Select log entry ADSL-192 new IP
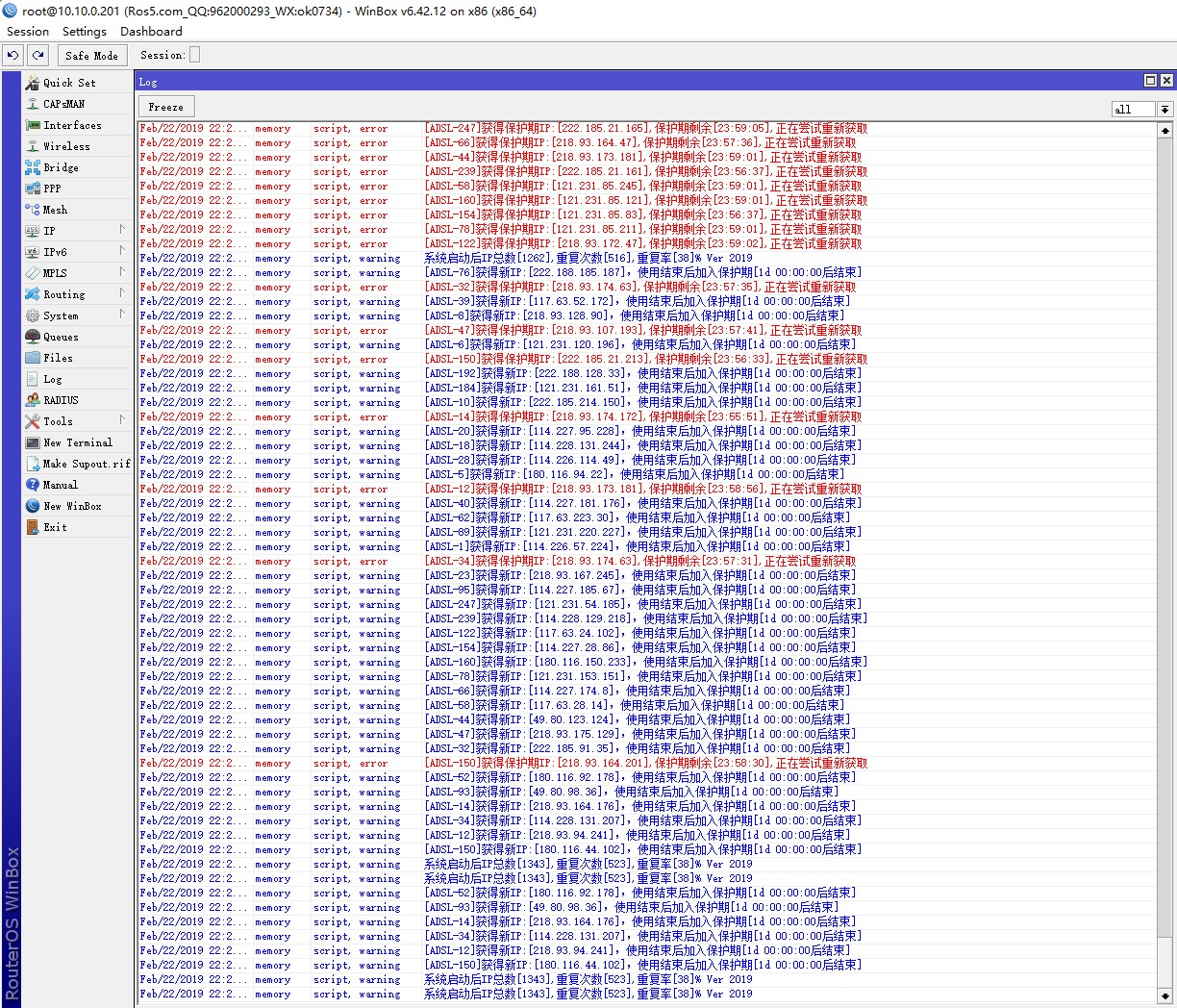 click(646, 373)
